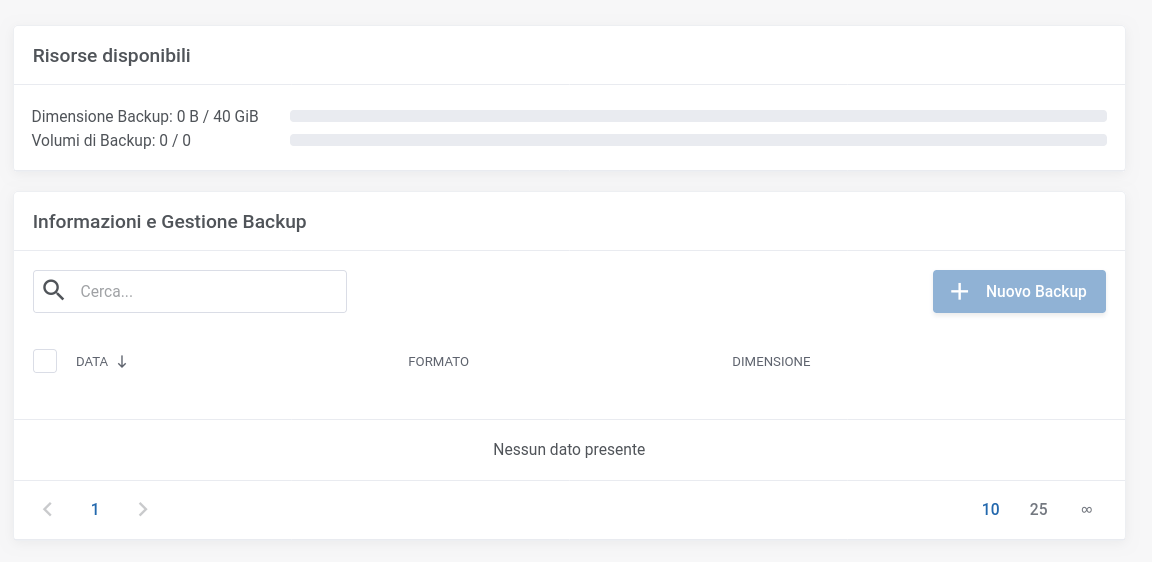This screenshot has height=562, width=1152.
Task: Select page number 1
Action: (x=95, y=509)
